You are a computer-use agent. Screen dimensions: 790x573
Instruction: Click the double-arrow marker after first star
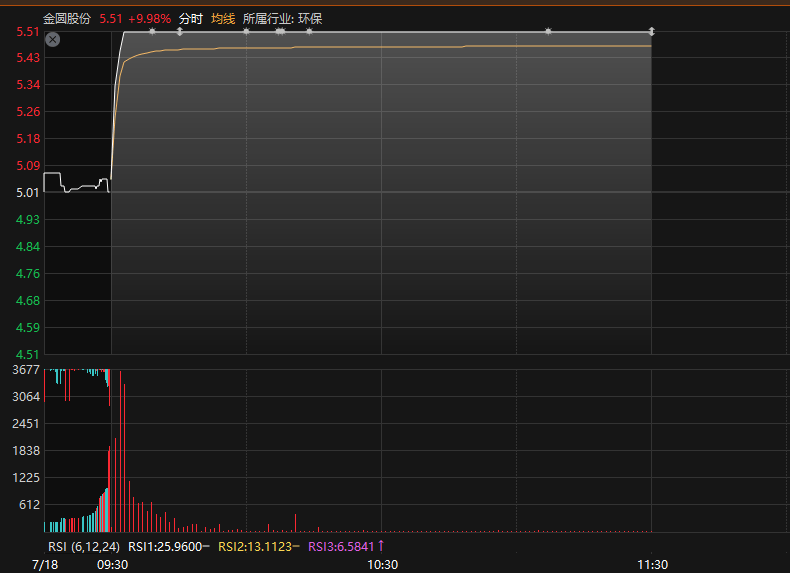click(x=180, y=32)
